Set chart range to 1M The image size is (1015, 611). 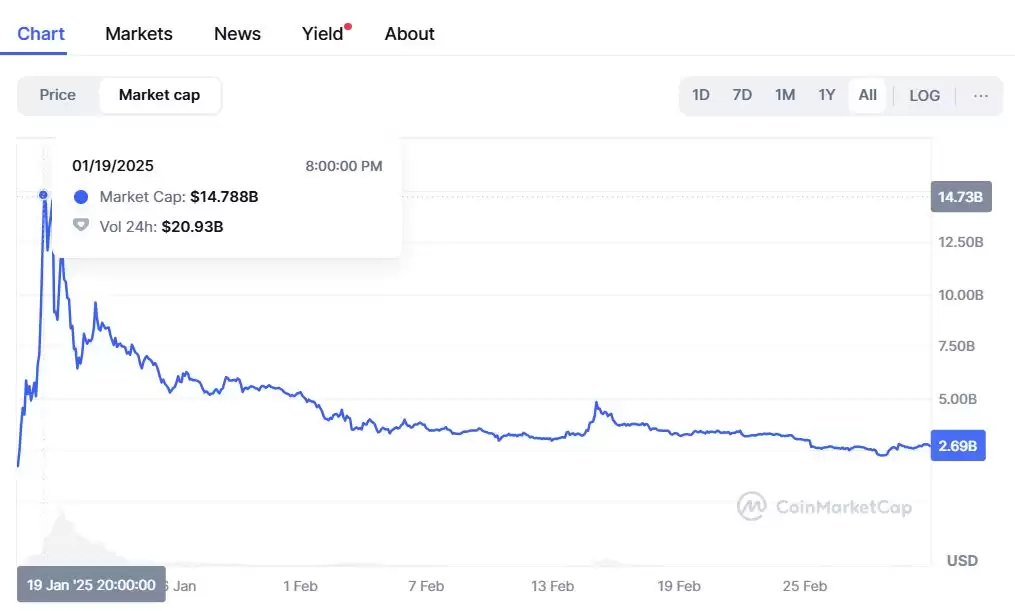[x=785, y=95]
